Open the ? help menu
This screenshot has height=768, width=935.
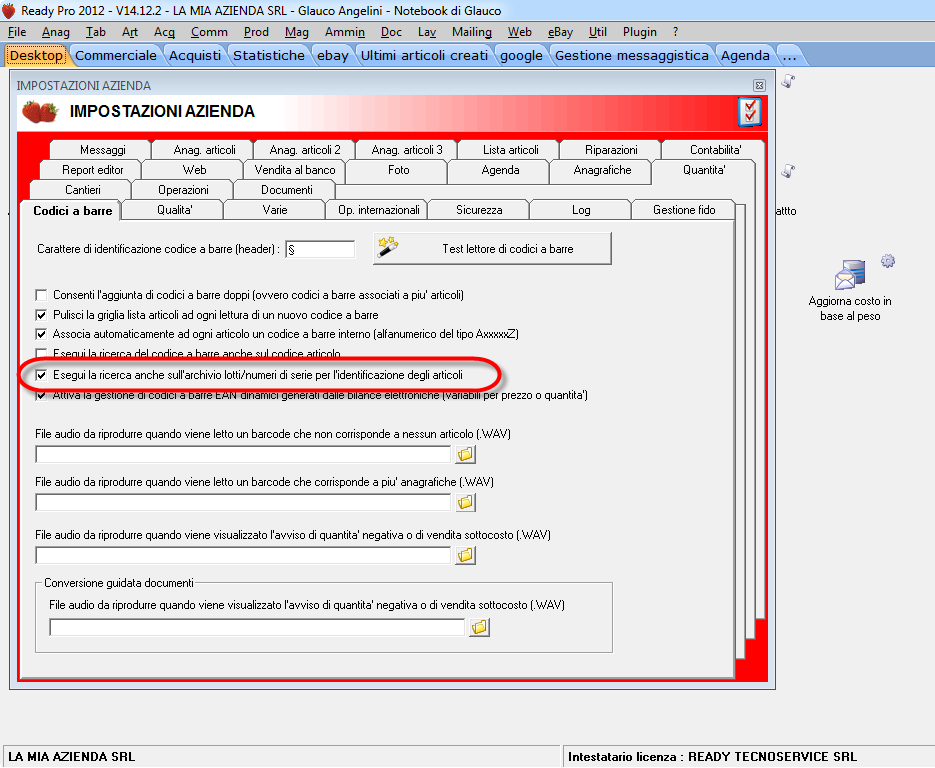675,32
